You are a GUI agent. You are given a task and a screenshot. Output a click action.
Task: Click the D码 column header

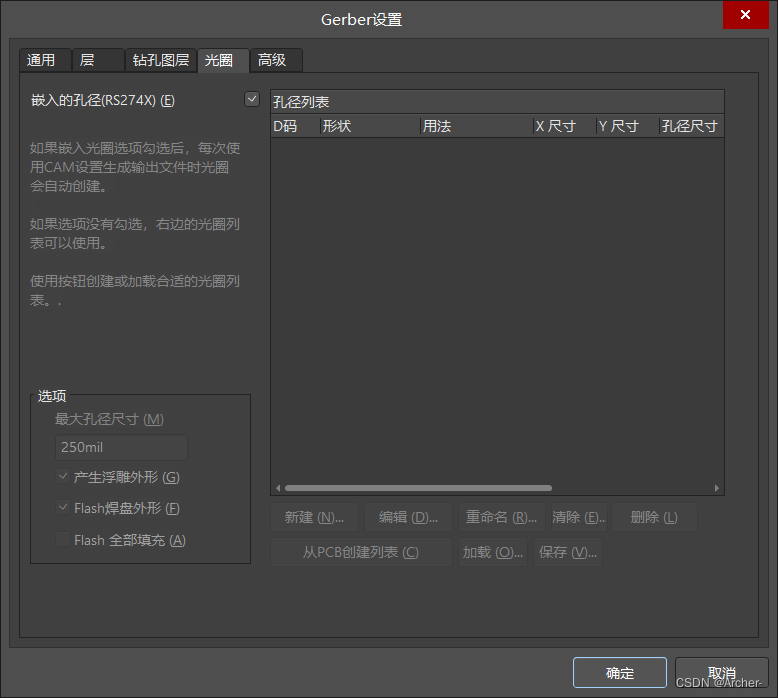[295, 126]
